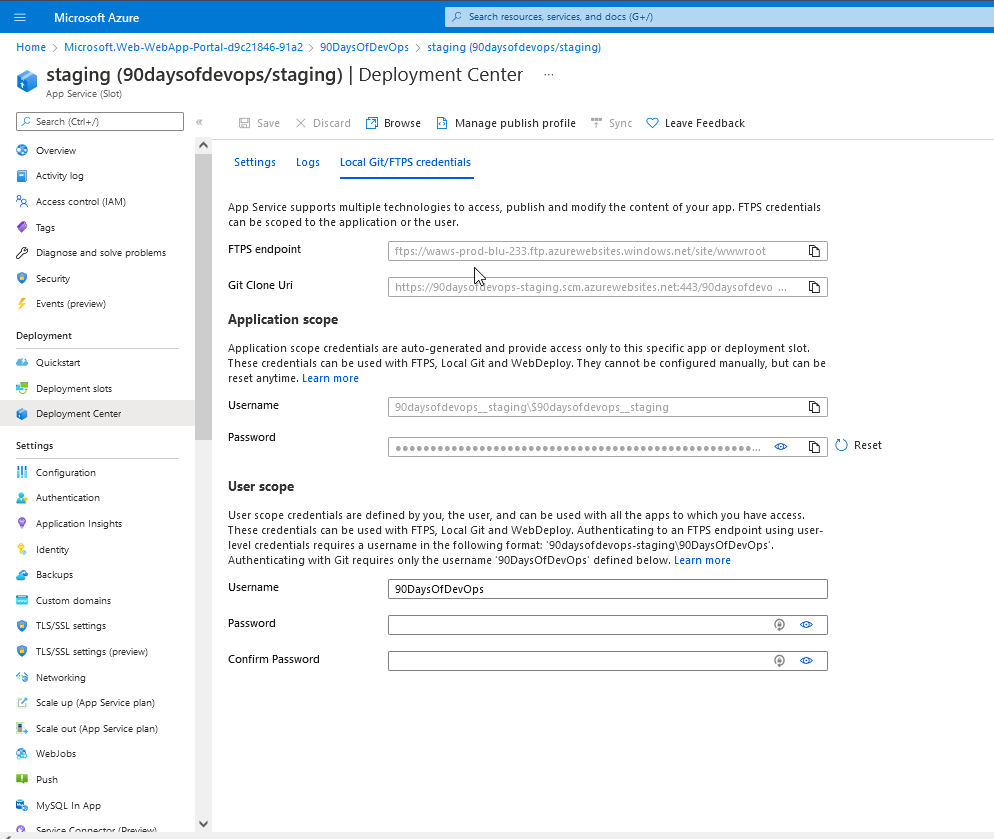This screenshot has width=994, height=839.
Task: Open Deployment slots in sidebar
Action: tap(73, 388)
